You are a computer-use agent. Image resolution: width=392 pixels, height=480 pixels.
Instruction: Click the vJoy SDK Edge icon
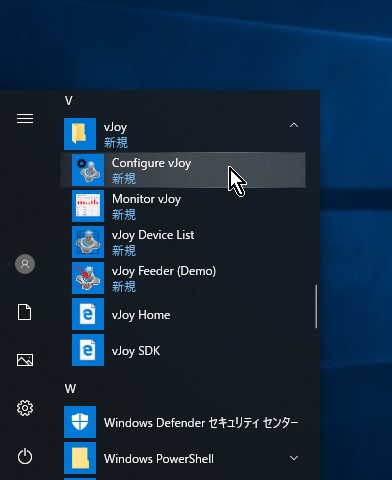click(x=88, y=350)
